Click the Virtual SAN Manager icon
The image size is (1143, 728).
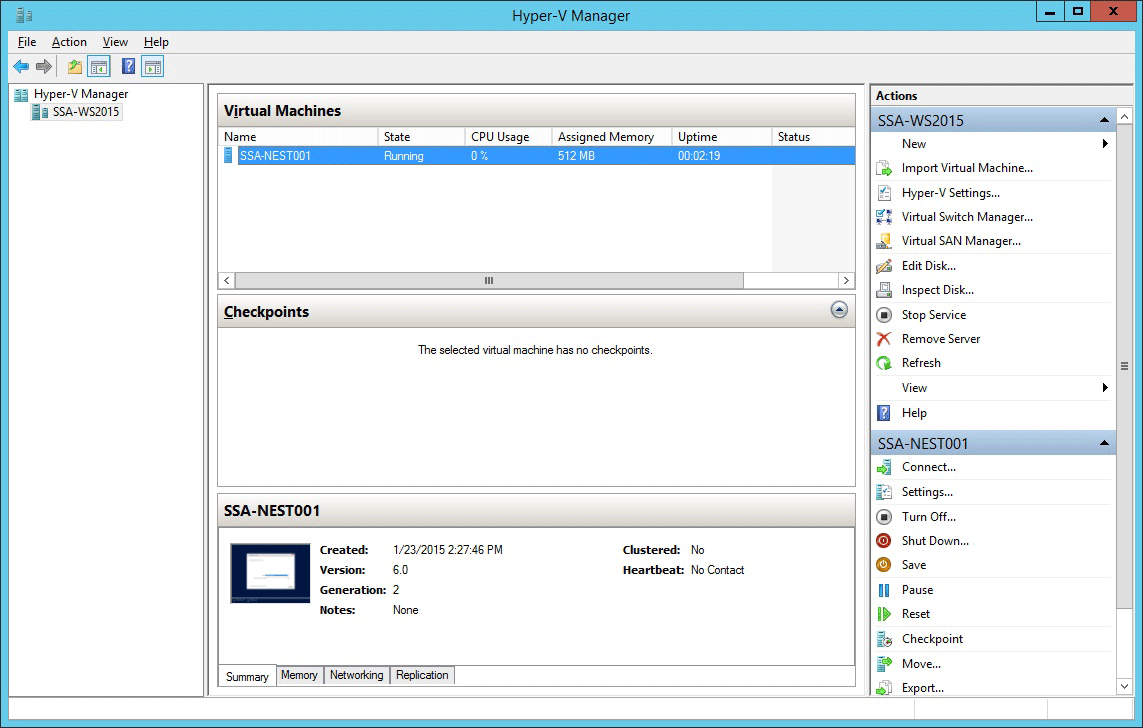883,241
